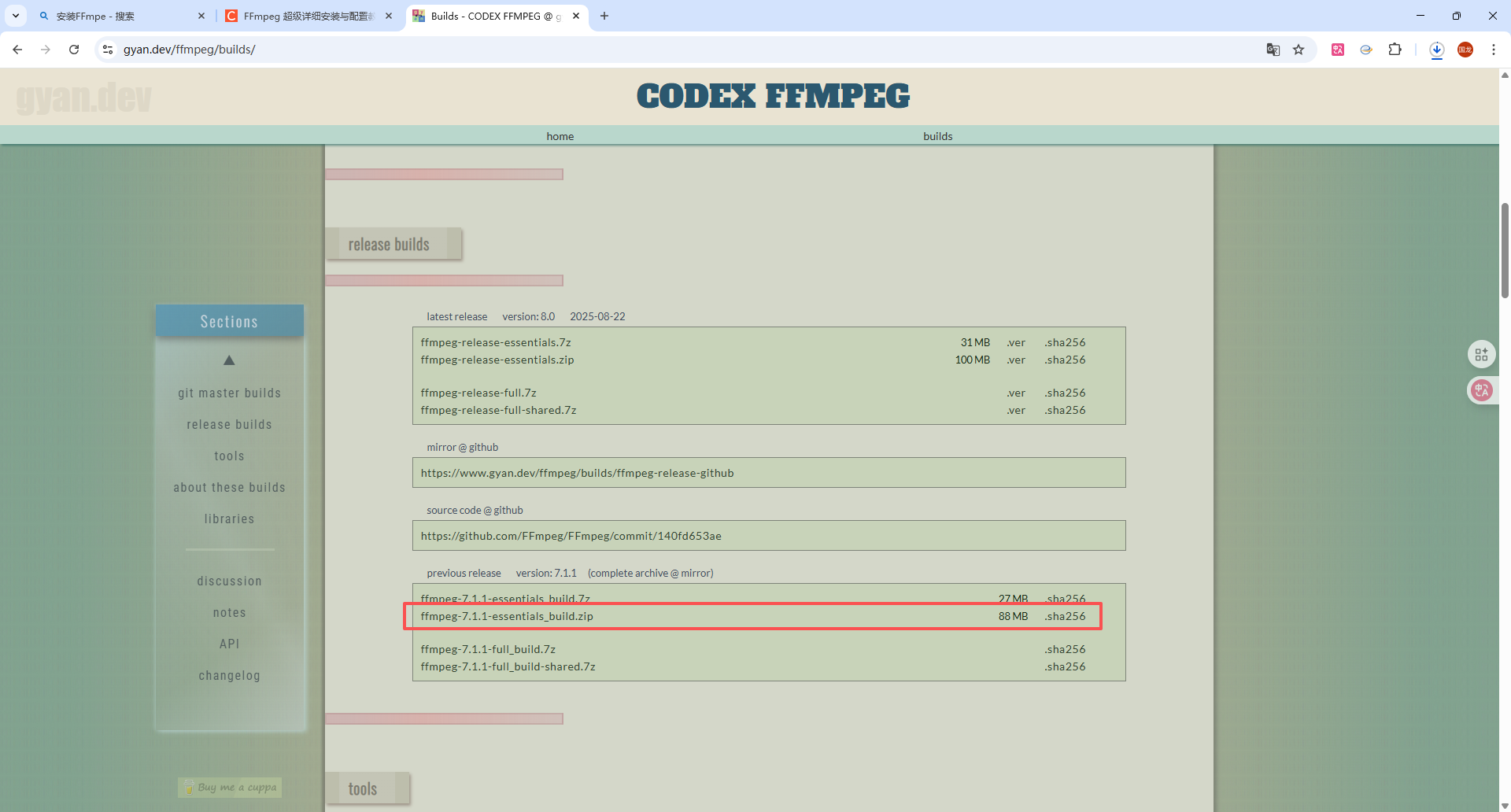Download ffmpeg-release-essentials.zip
This screenshot has height=812, width=1511.
tap(497, 360)
